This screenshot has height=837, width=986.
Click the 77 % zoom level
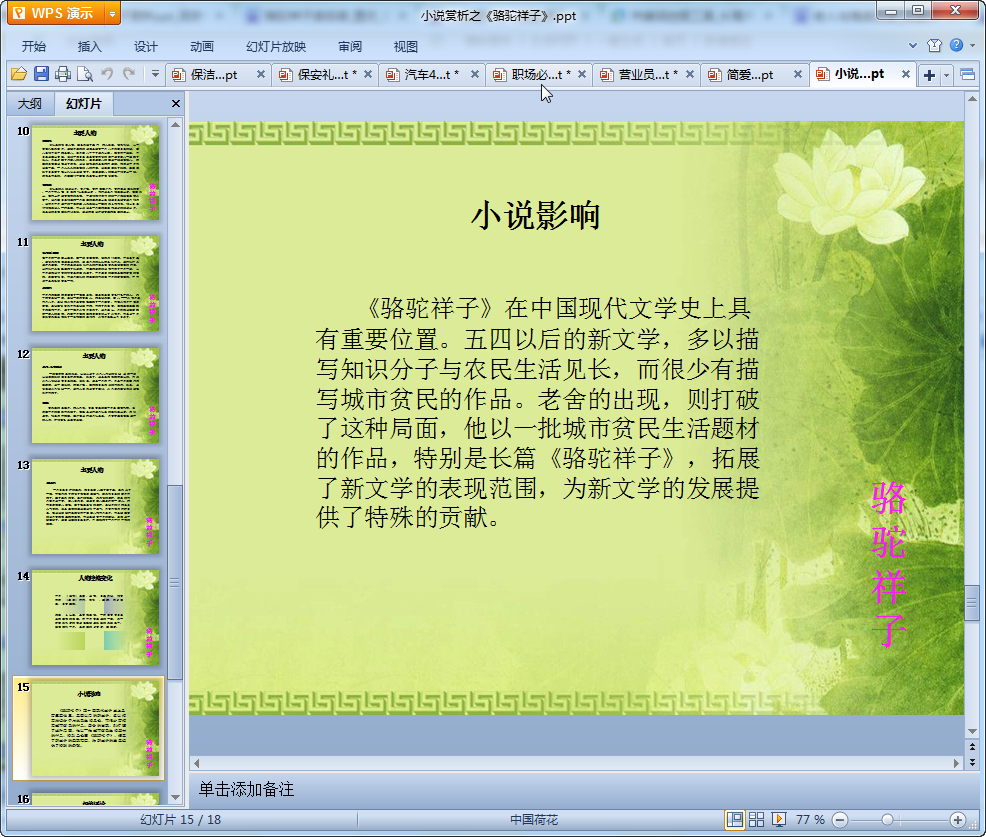point(810,819)
